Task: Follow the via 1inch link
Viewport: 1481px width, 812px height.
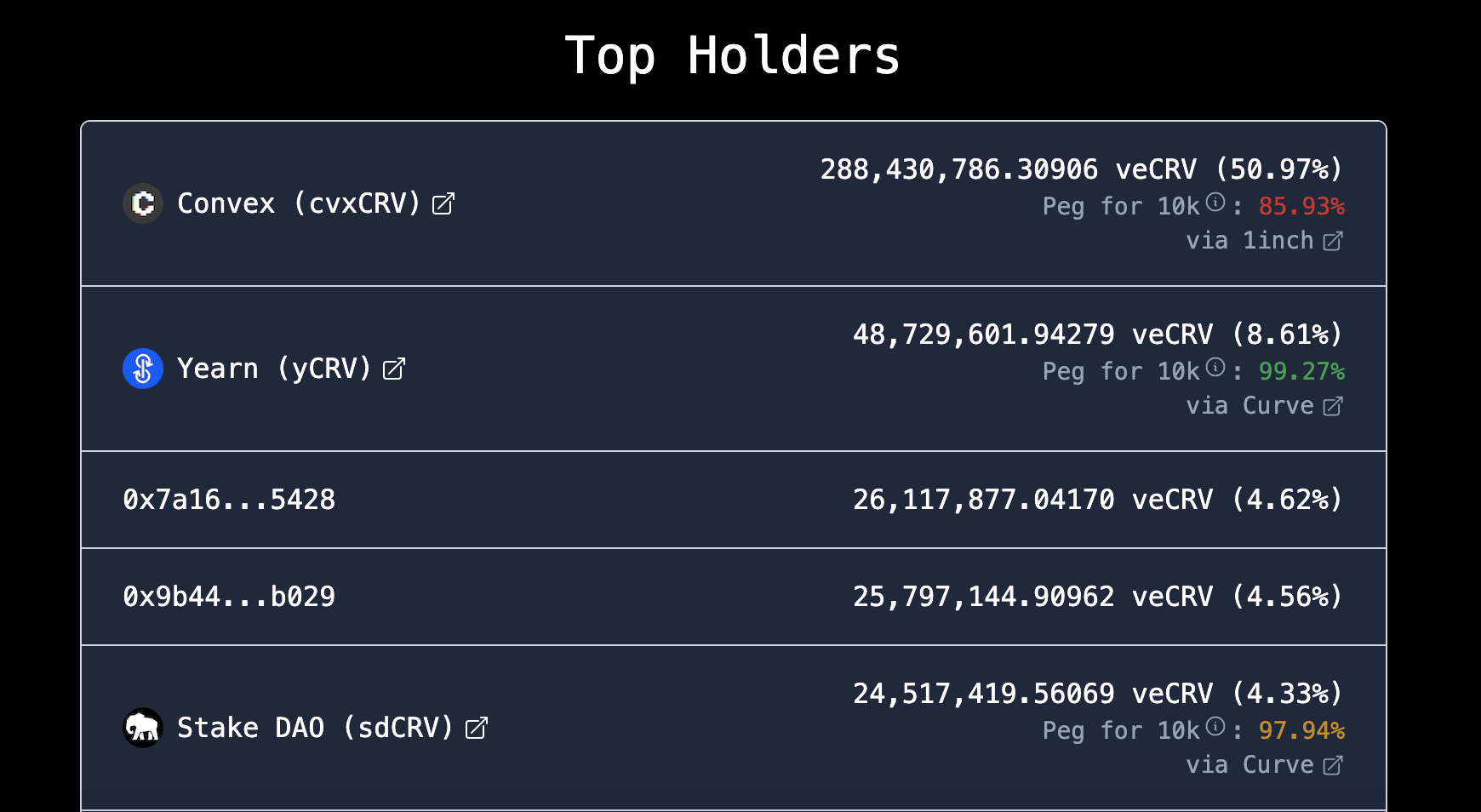Action: pyautogui.click(x=1249, y=241)
